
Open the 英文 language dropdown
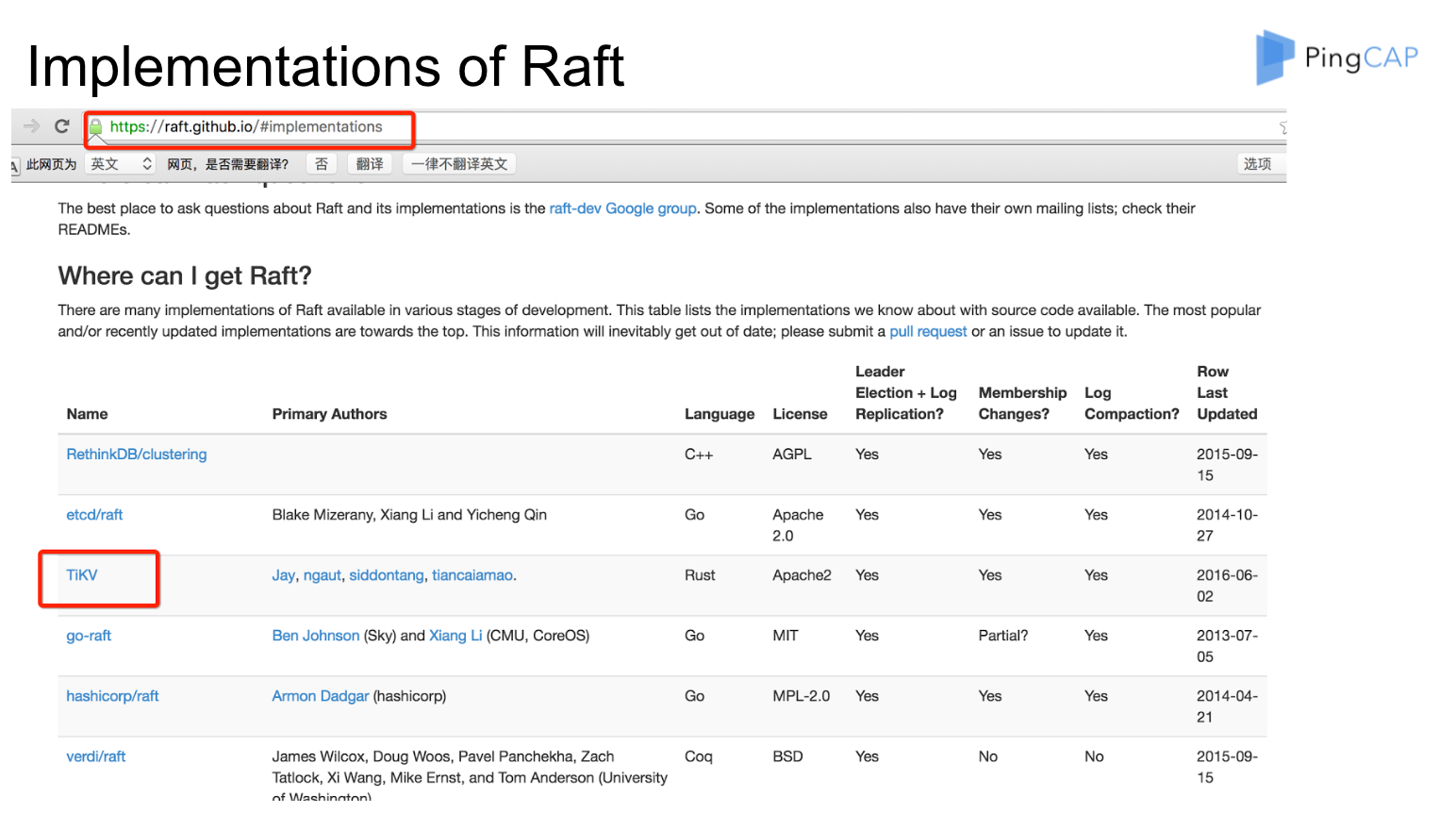(x=121, y=164)
